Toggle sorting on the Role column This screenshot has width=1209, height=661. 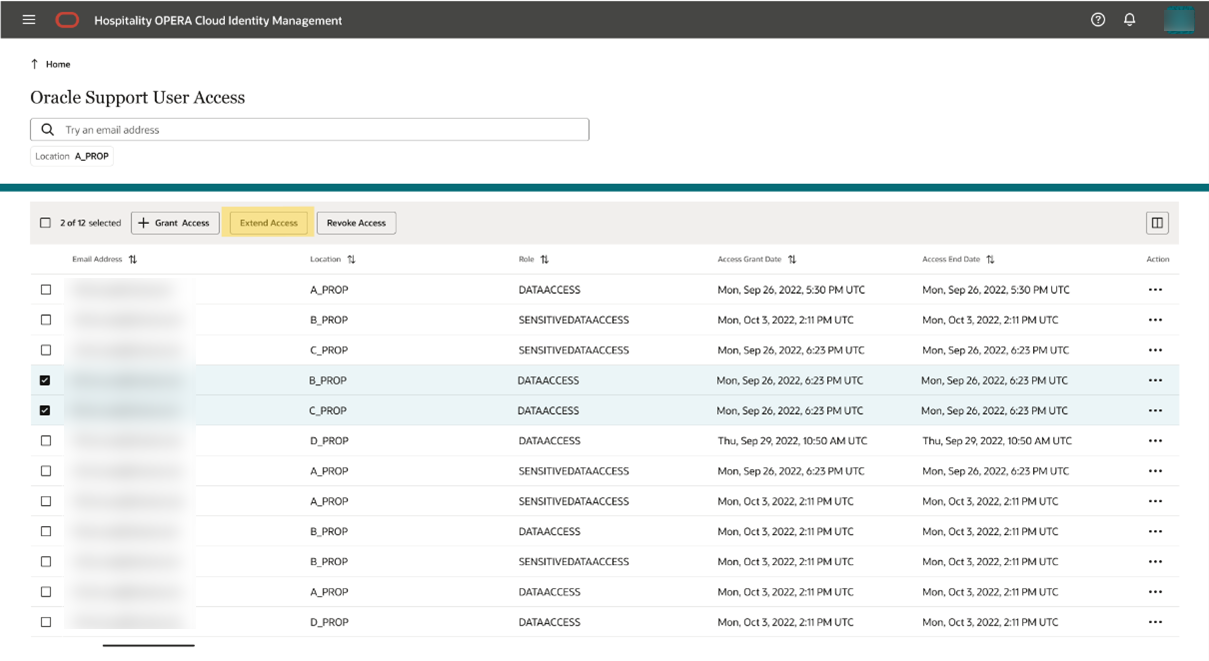pyautogui.click(x=543, y=259)
